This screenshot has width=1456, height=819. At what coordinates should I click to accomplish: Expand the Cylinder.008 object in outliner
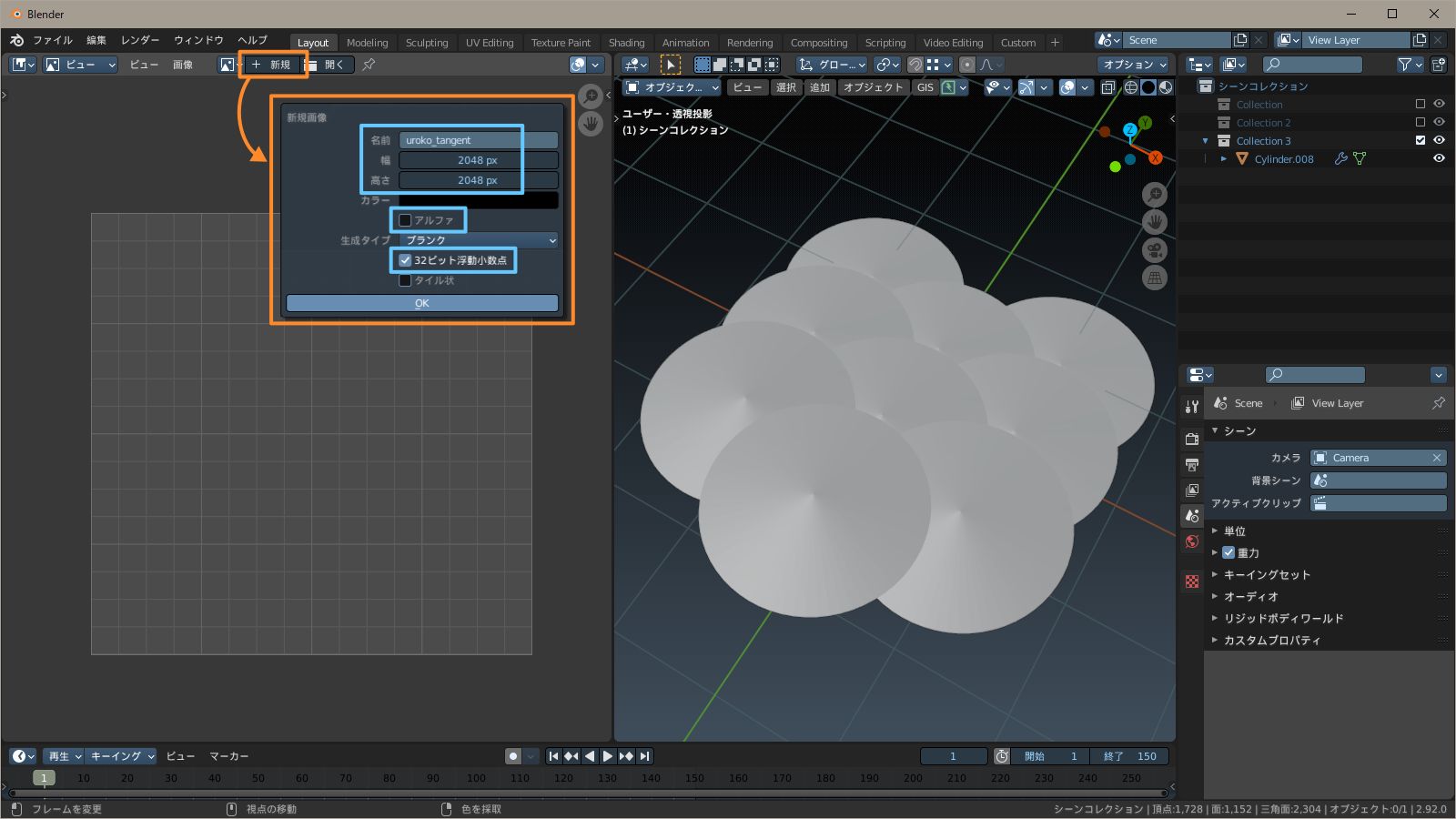[x=1224, y=158]
